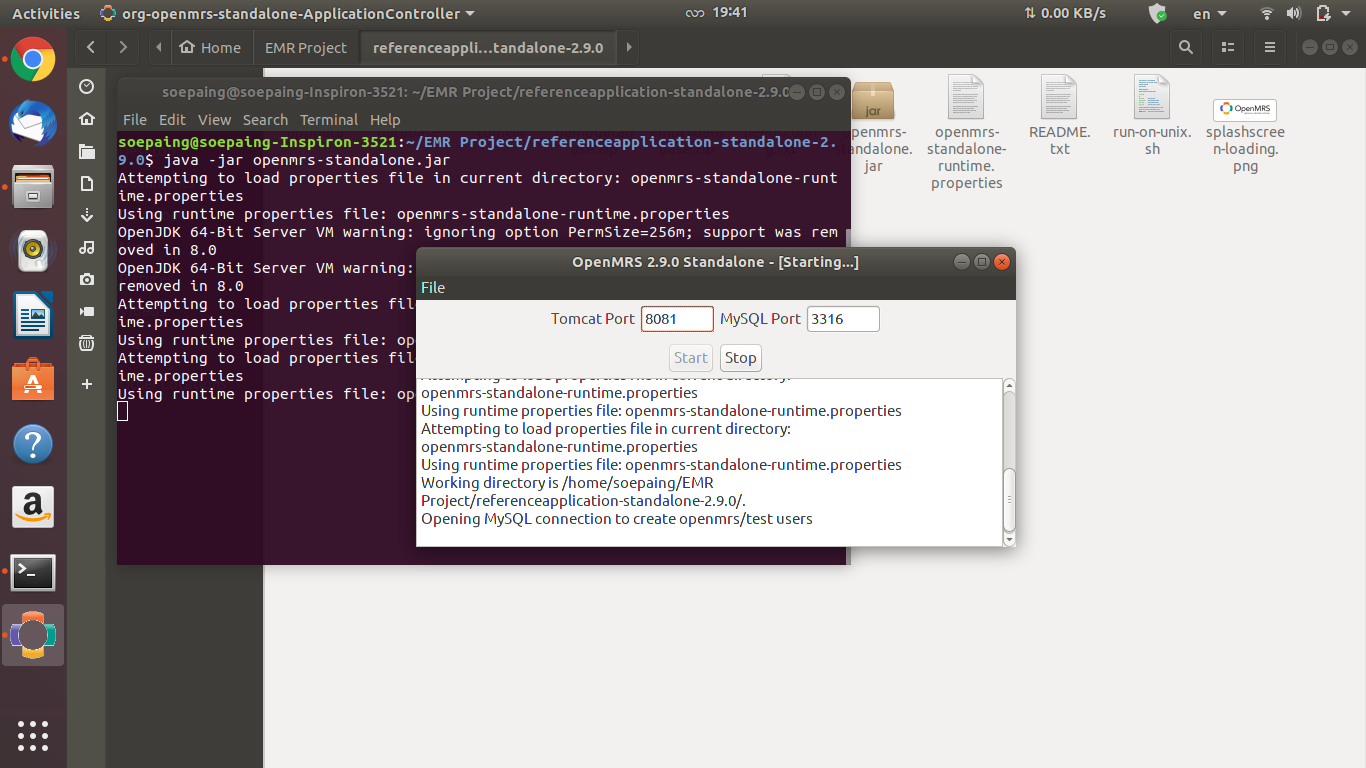Open the Files app in the dock
Screen dimensions: 1366x768
[x=33, y=187]
